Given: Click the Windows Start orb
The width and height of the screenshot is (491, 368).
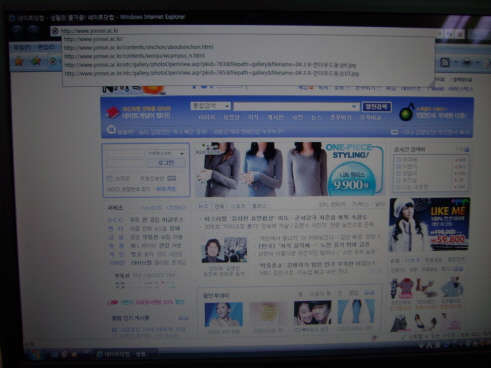Looking at the screenshot, I should [x=36, y=354].
